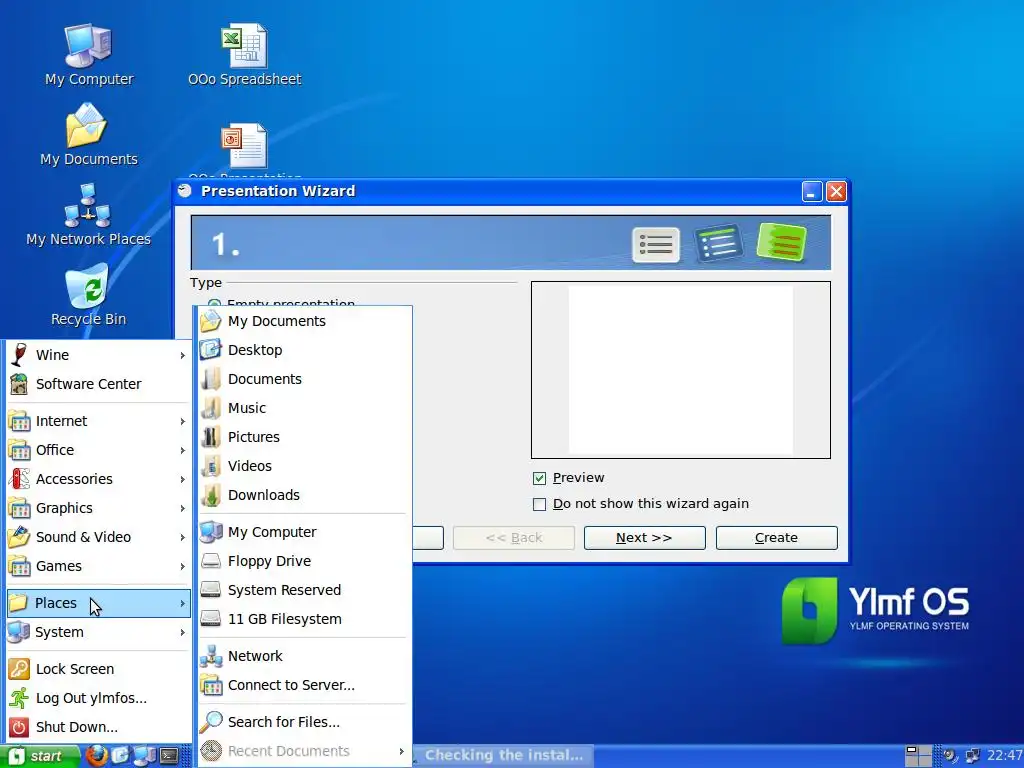The width and height of the screenshot is (1024, 768).
Task: Minimize the Presentation Wizard window
Action: tap(812, 191)
